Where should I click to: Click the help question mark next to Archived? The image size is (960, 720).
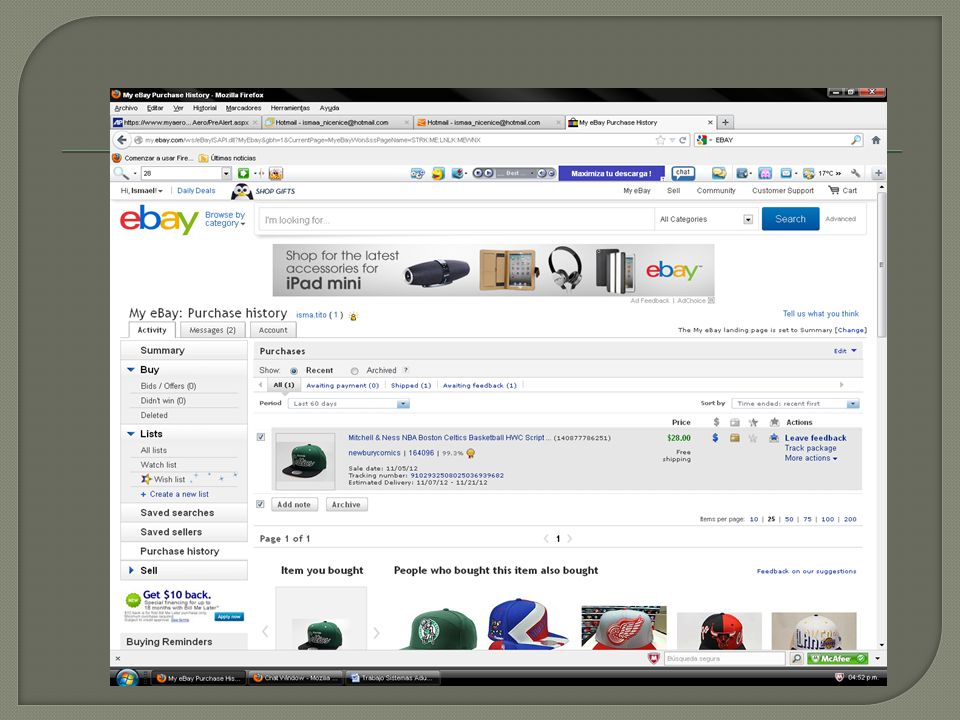click(405, 370)
